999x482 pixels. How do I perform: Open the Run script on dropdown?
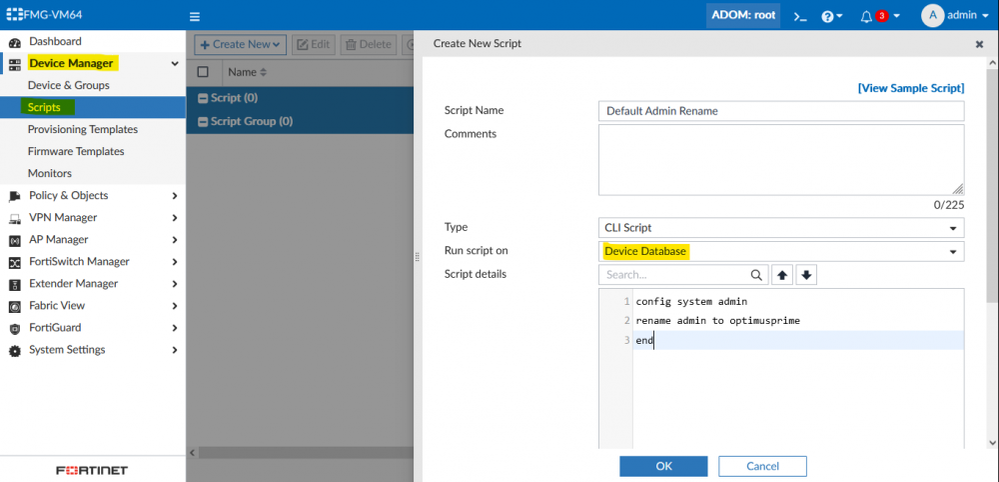click(x=781, y=251)
